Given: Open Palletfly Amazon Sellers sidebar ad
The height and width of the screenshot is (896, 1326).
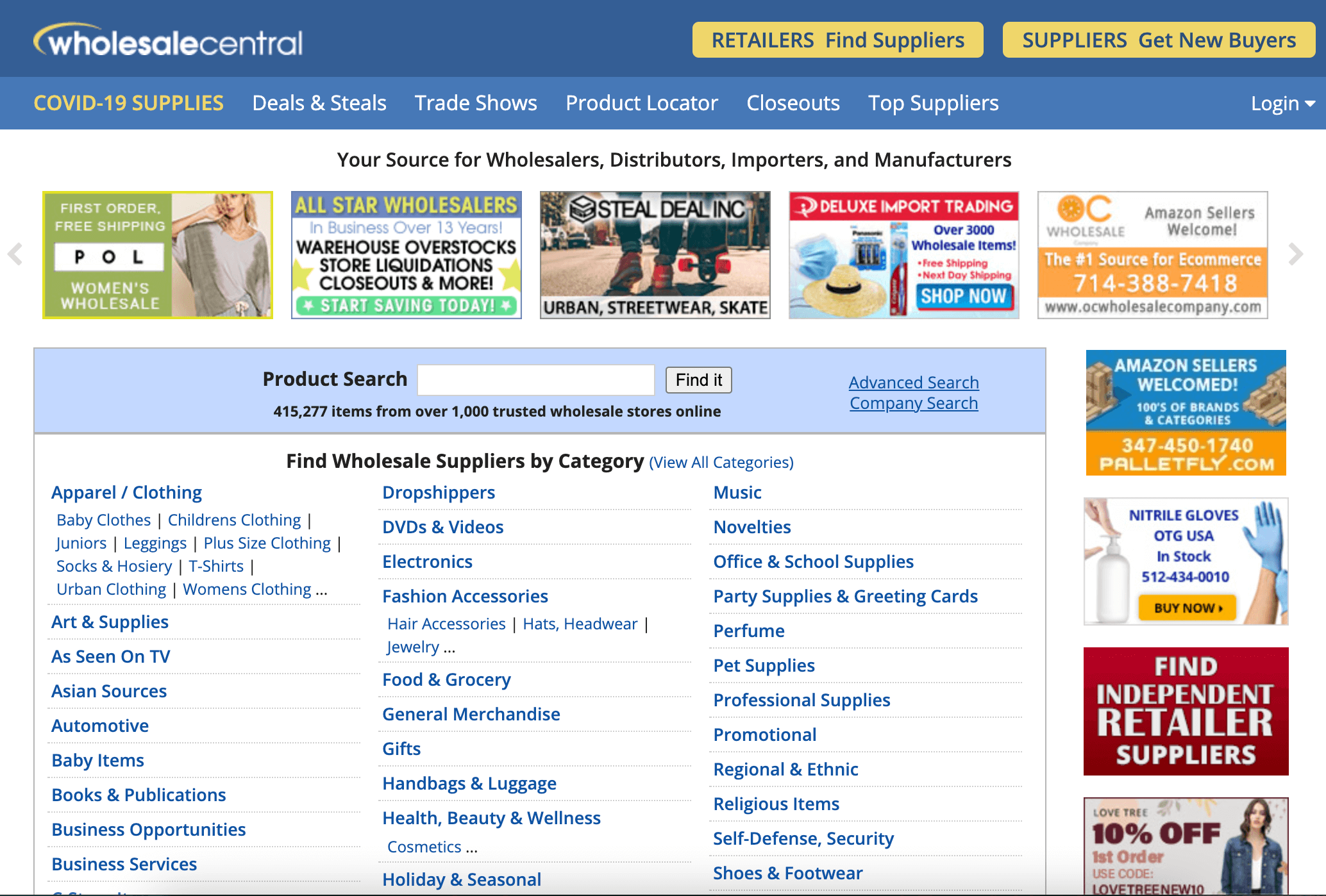Looking at the screenshot, I should (x=1186, y=413).
